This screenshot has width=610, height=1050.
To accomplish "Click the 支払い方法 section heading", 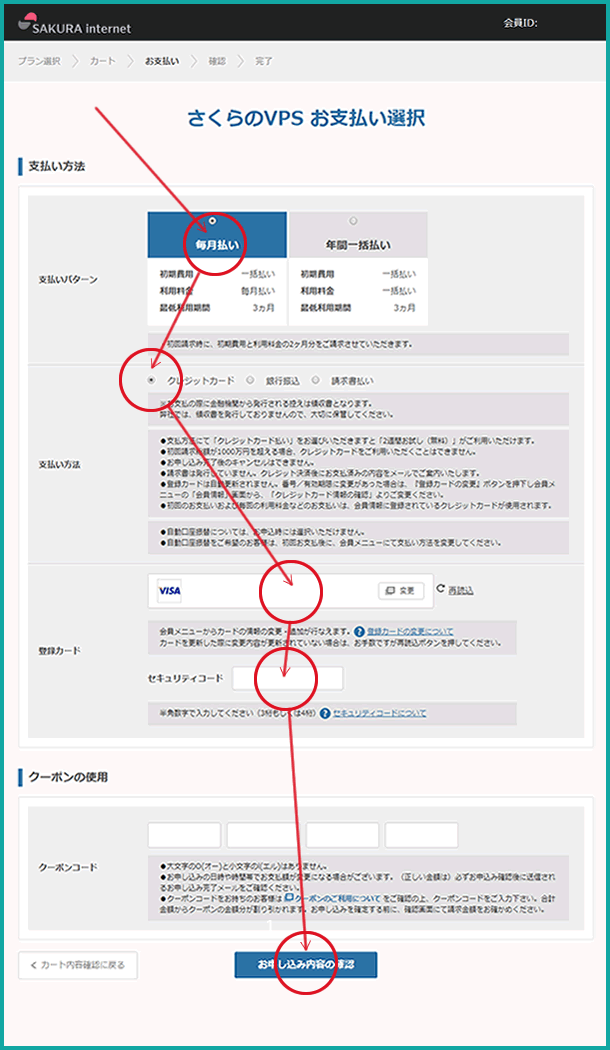I will 56,165.
